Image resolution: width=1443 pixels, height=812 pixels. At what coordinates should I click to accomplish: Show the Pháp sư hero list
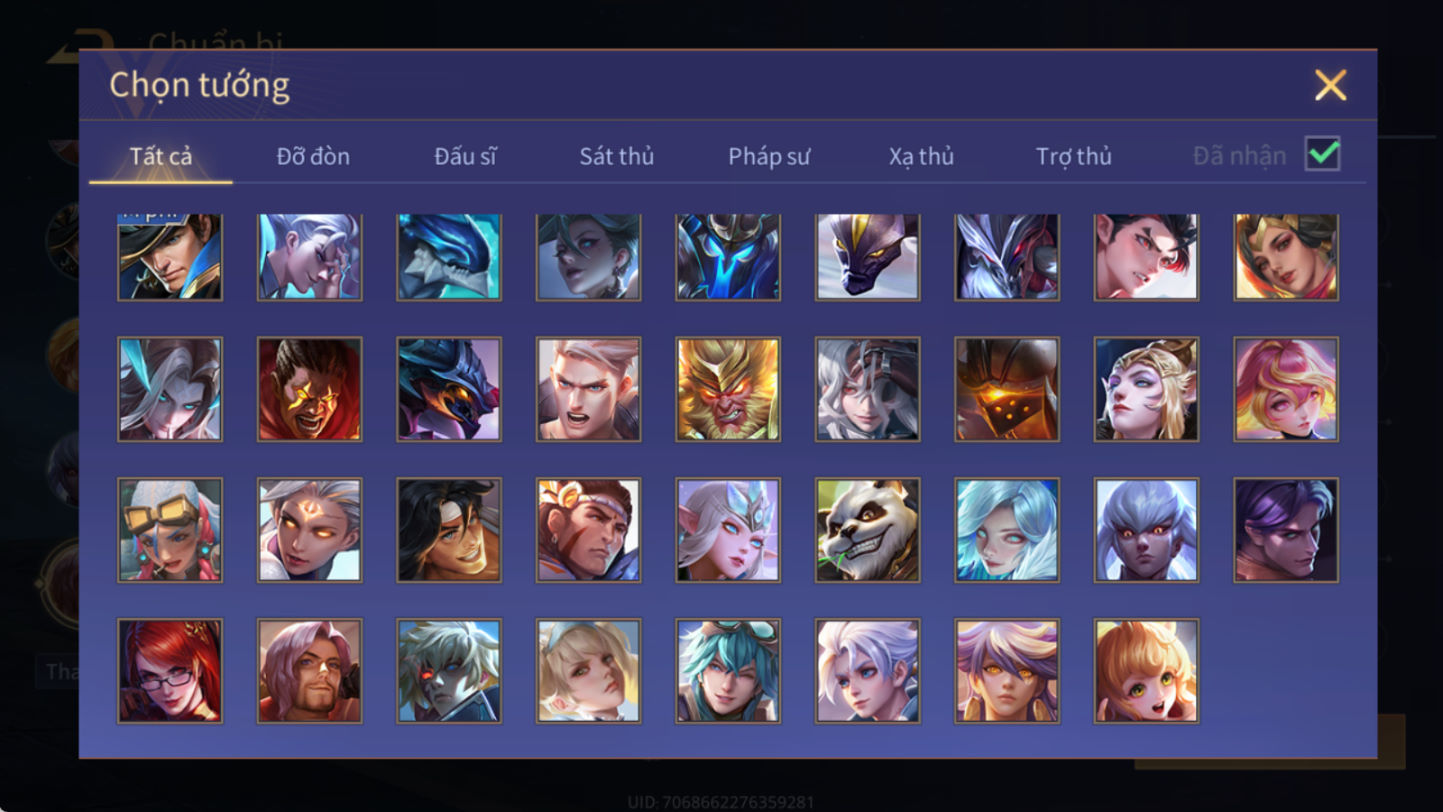coord(769,156)
